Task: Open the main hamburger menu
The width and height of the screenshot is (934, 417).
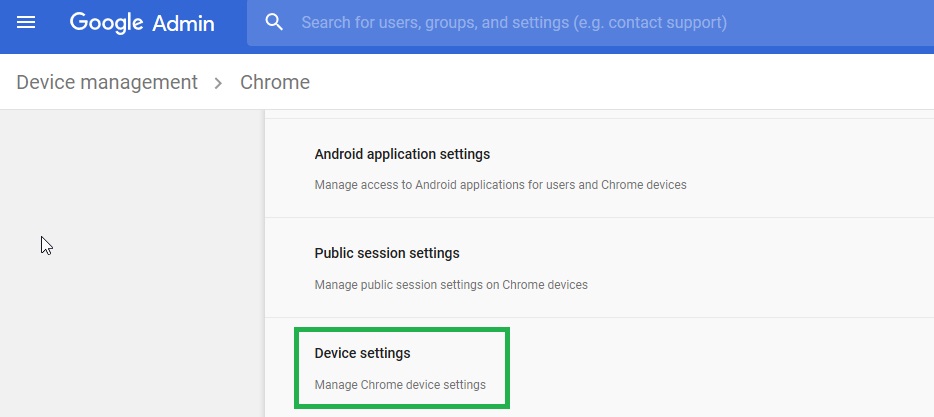Action: click(x=26, y=23)
